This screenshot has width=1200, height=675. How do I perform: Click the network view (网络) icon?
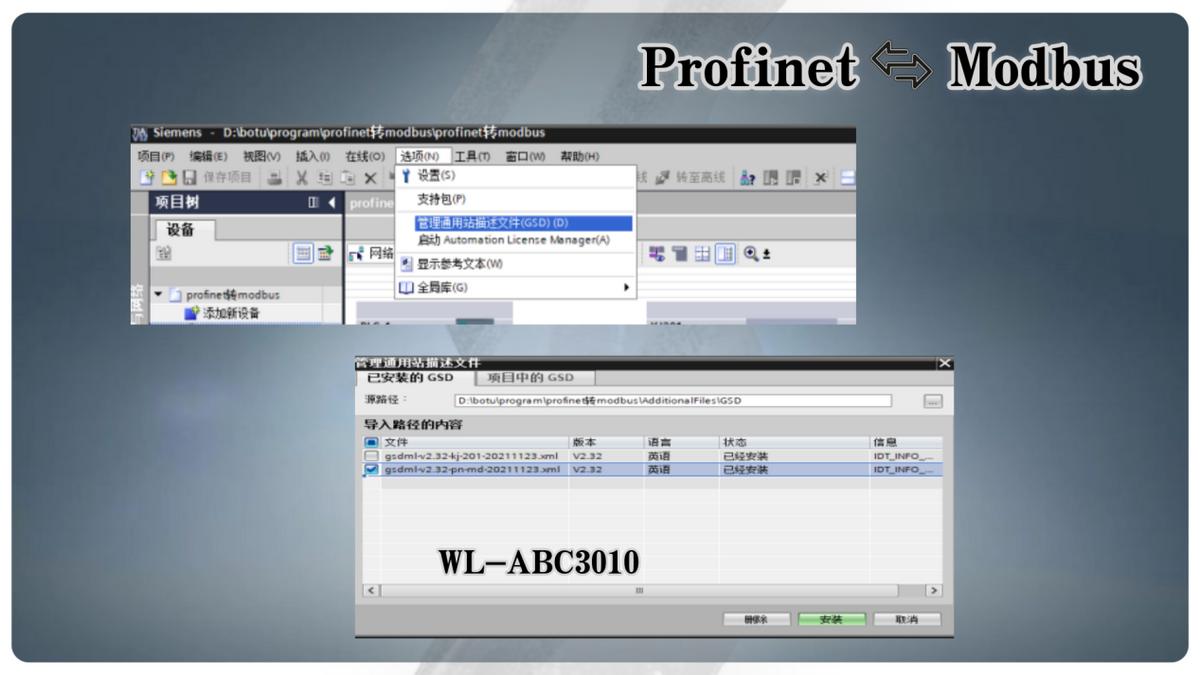pyautogui.click(x=356, y=254)
